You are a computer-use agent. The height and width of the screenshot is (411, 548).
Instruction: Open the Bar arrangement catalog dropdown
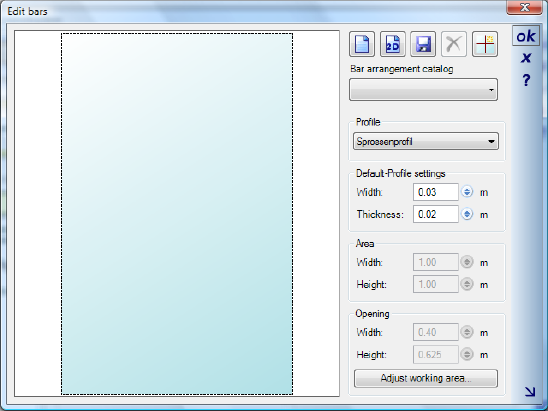pos(423,89)
